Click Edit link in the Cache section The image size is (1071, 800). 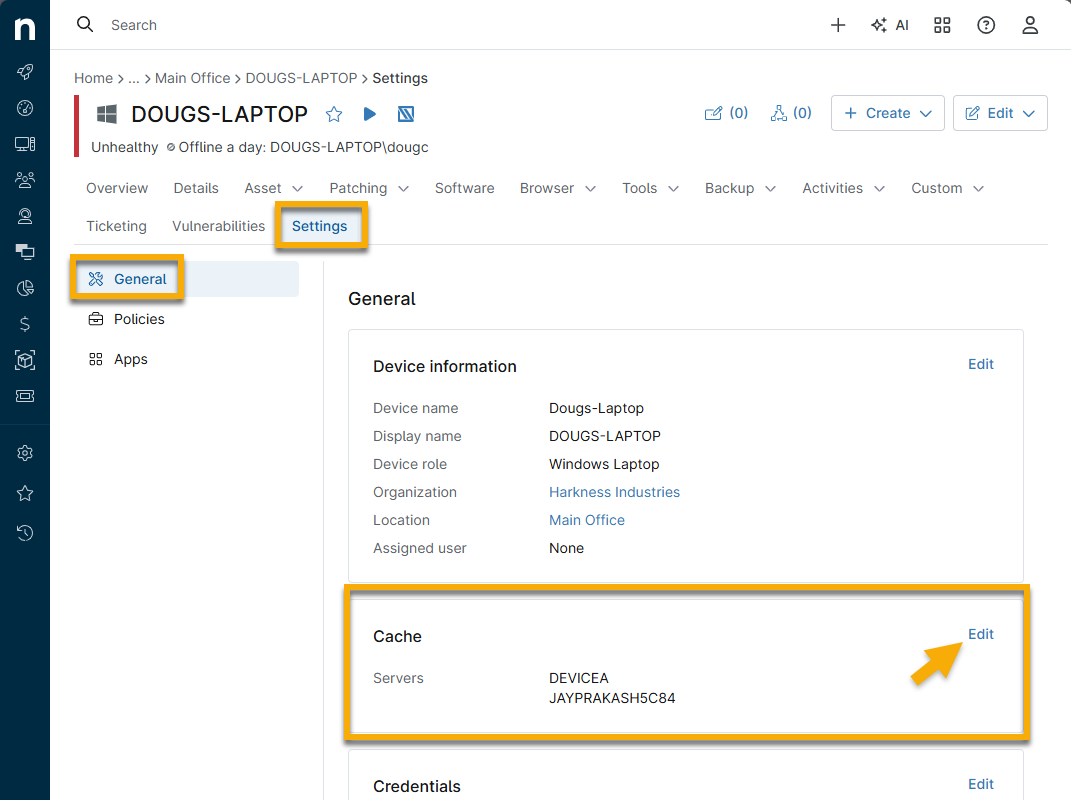pyautogui.click(x=980, y=634)
